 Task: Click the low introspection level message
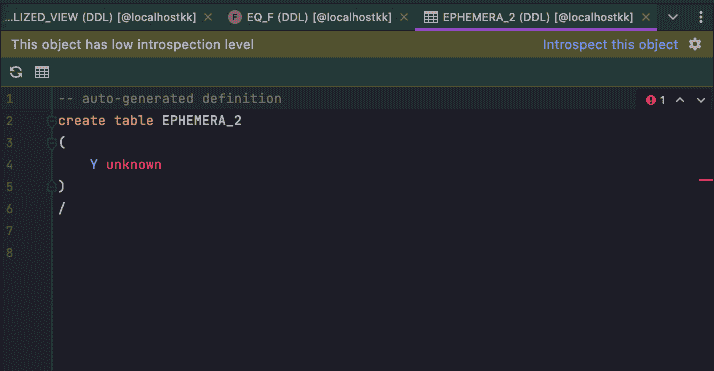[133, 45]
